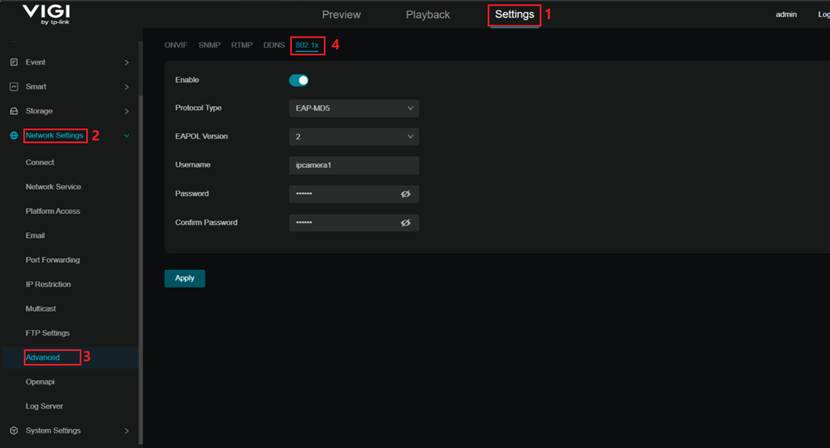Viewport: 830px width, 448px height.
Task: Toggle the 802.1x Enable switch
Action: [299, 80]
